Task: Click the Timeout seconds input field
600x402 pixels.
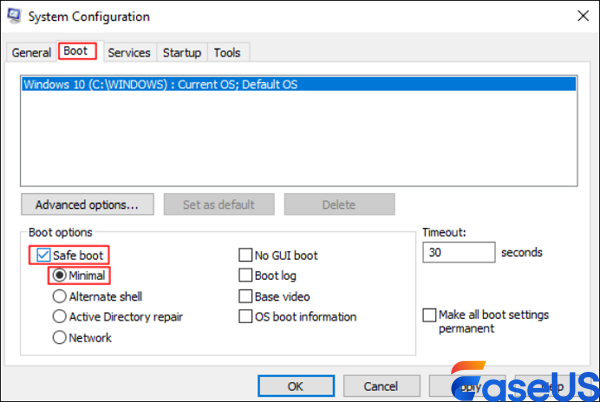Action: point(458,253)
